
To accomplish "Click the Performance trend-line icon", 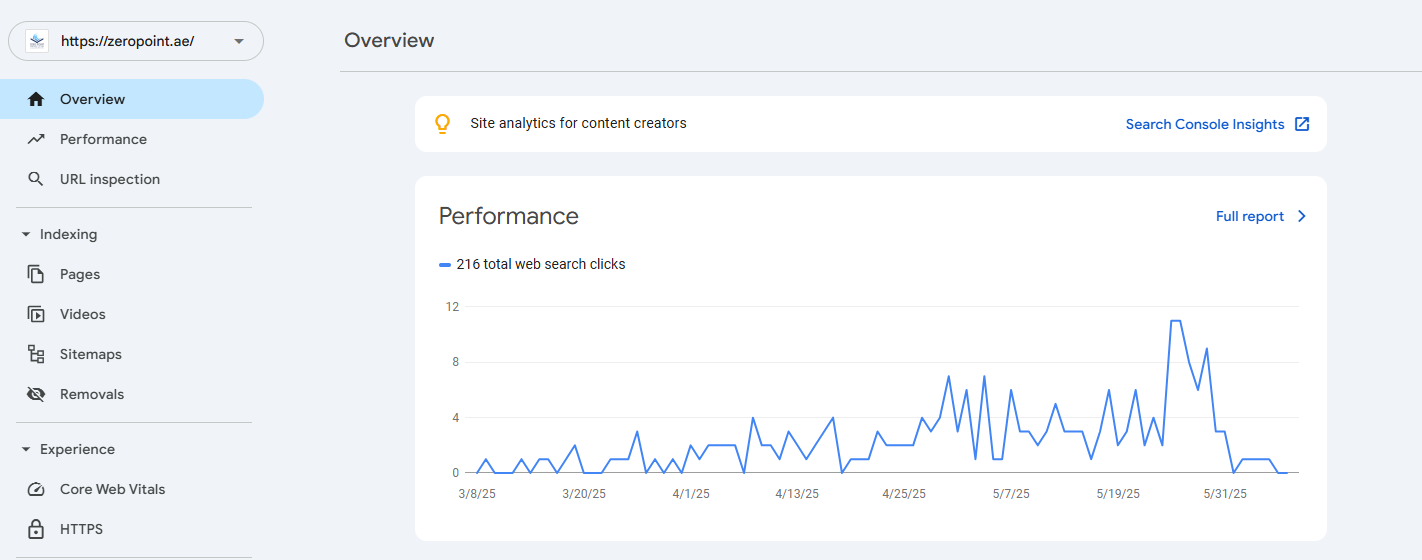I will pos(36,139).
